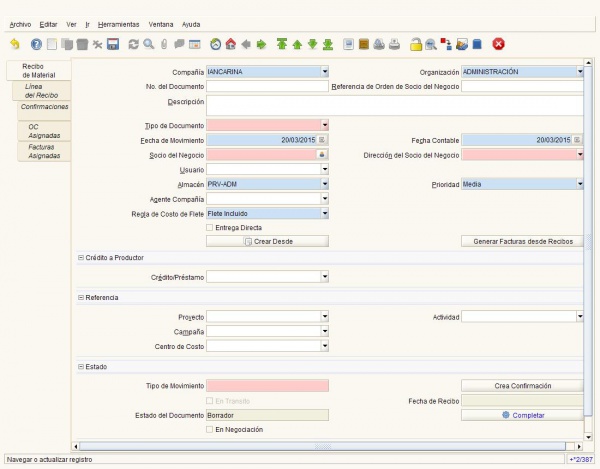Open the Usuario dropdown
The width and height of the screenshot is (600, 469).
pos(324,169)
